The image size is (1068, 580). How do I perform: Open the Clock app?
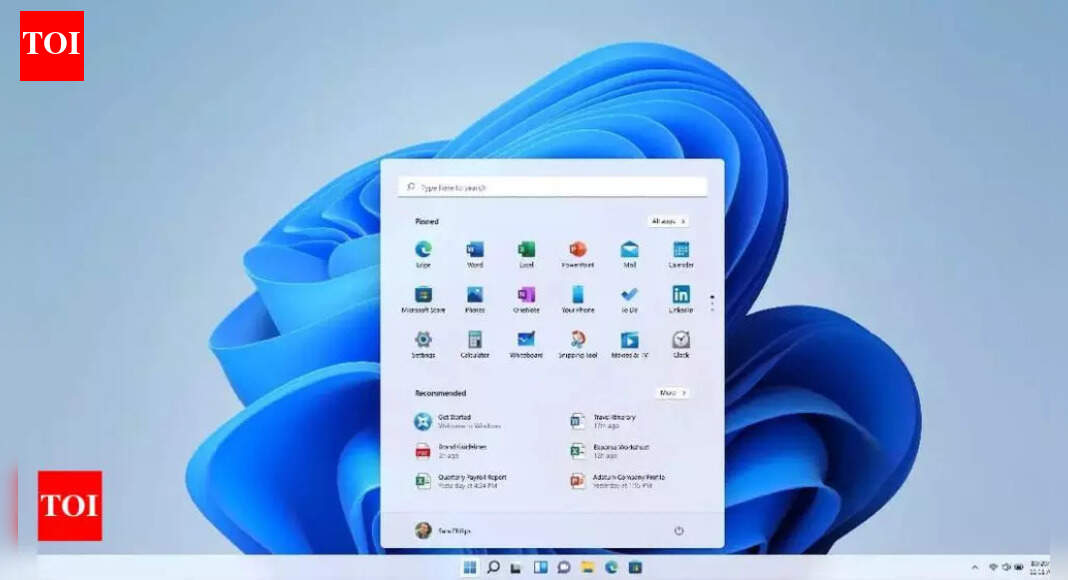pos(681,344)
